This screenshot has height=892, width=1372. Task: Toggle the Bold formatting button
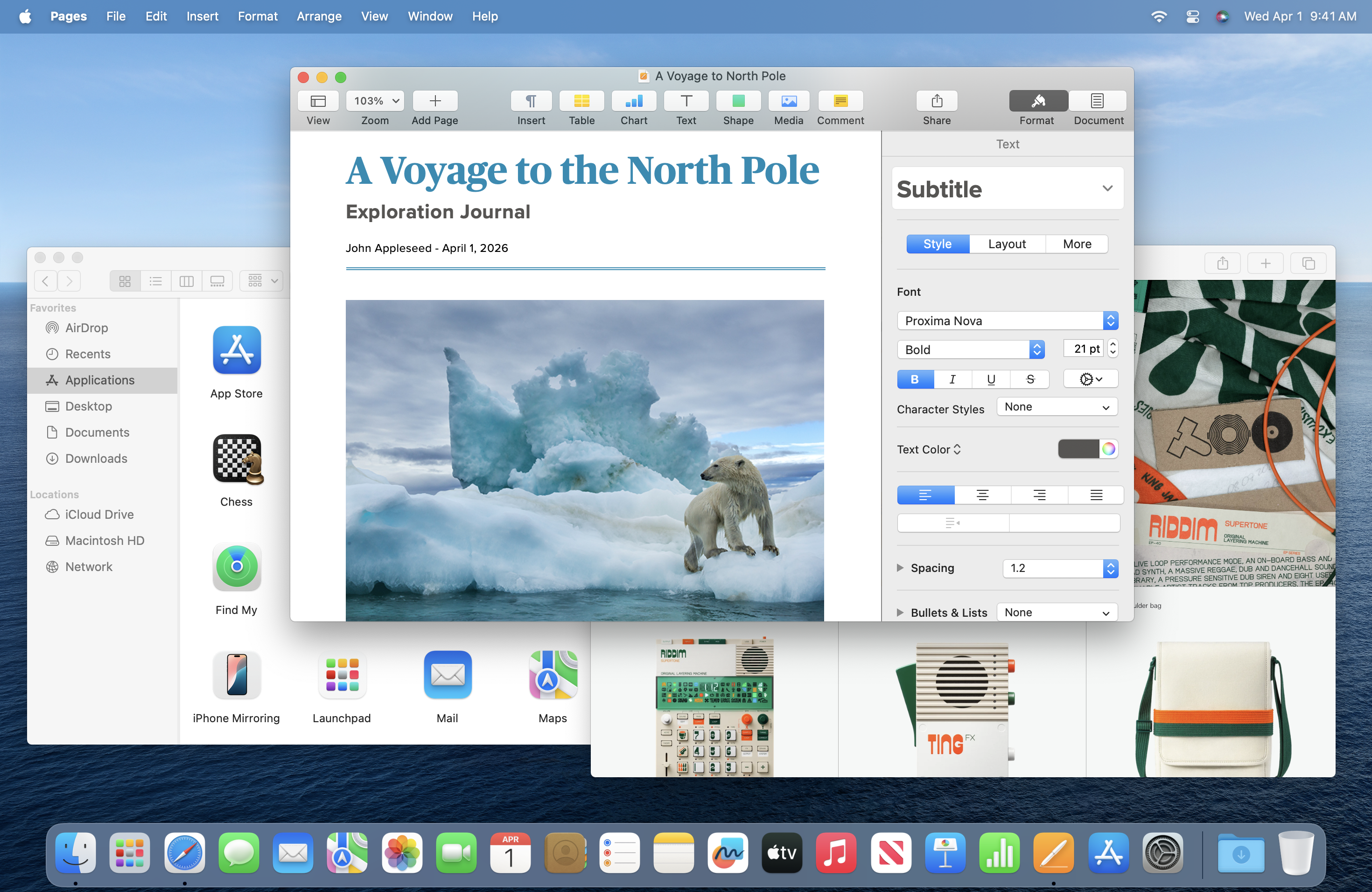click(914, 379)
